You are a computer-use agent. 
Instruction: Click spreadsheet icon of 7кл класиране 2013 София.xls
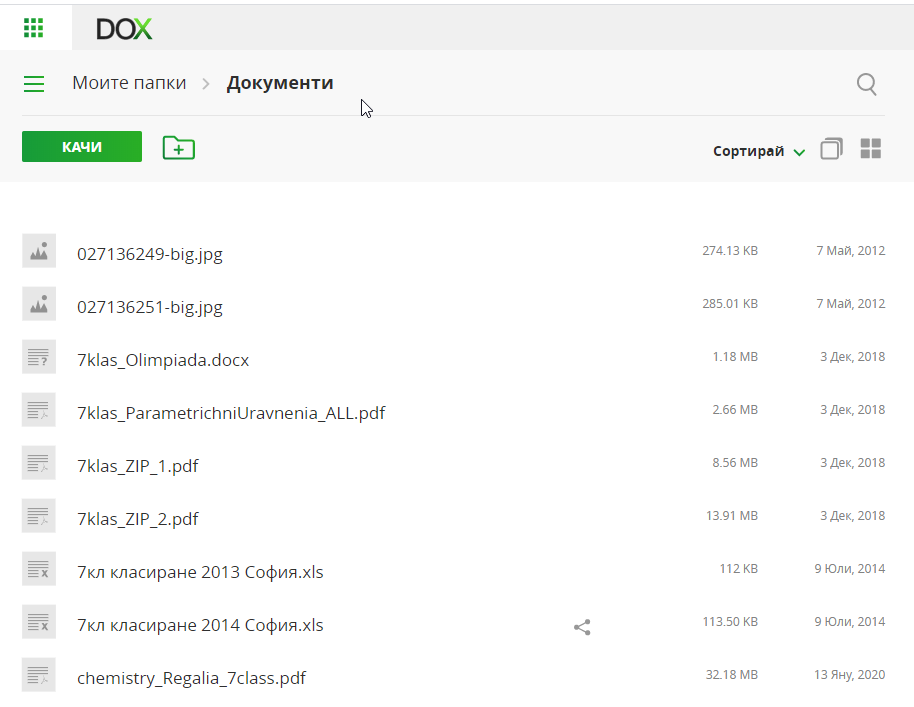click(x=39, y=569)
